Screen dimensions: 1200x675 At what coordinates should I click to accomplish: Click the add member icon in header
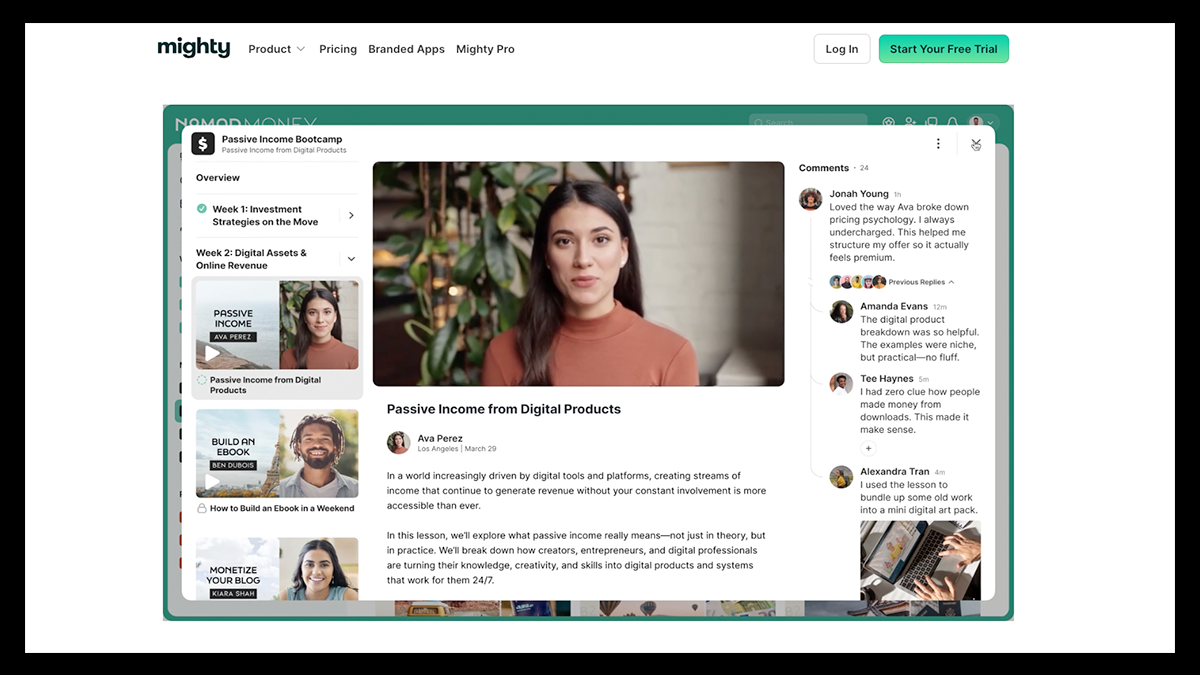pos(910,123)
